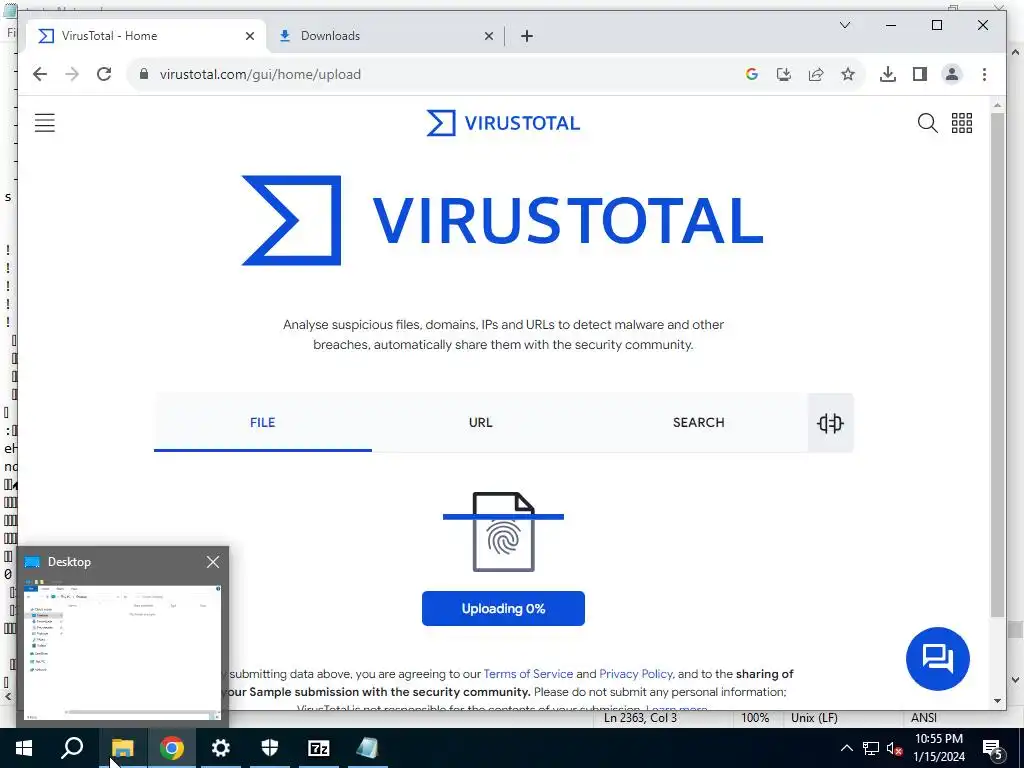Open the Notepad++ taskbar icon
This screenshot has width=1024, height=768.
tap(368, 748)
